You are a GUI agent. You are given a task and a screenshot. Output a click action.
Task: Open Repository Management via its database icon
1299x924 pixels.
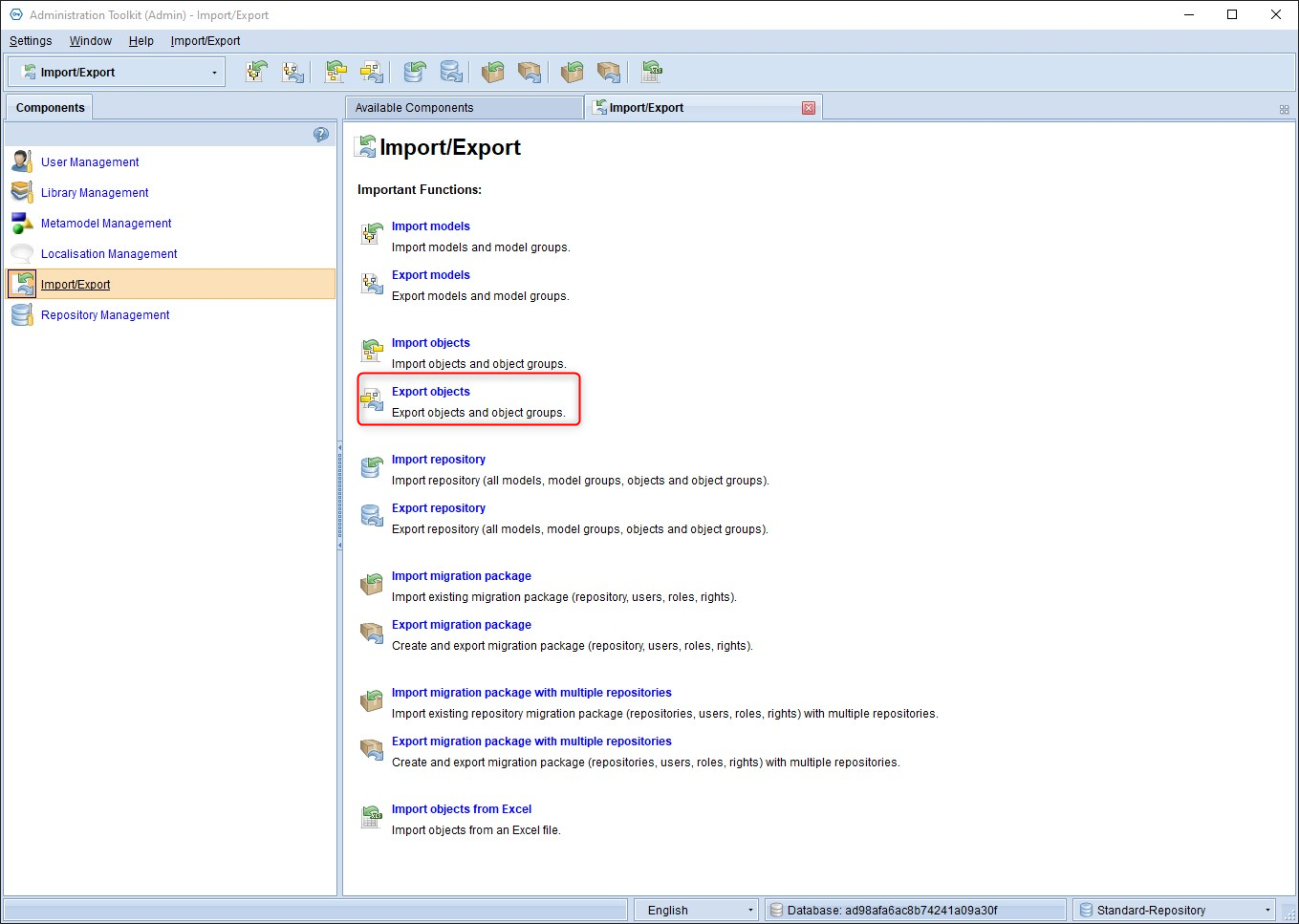(22, 314)
